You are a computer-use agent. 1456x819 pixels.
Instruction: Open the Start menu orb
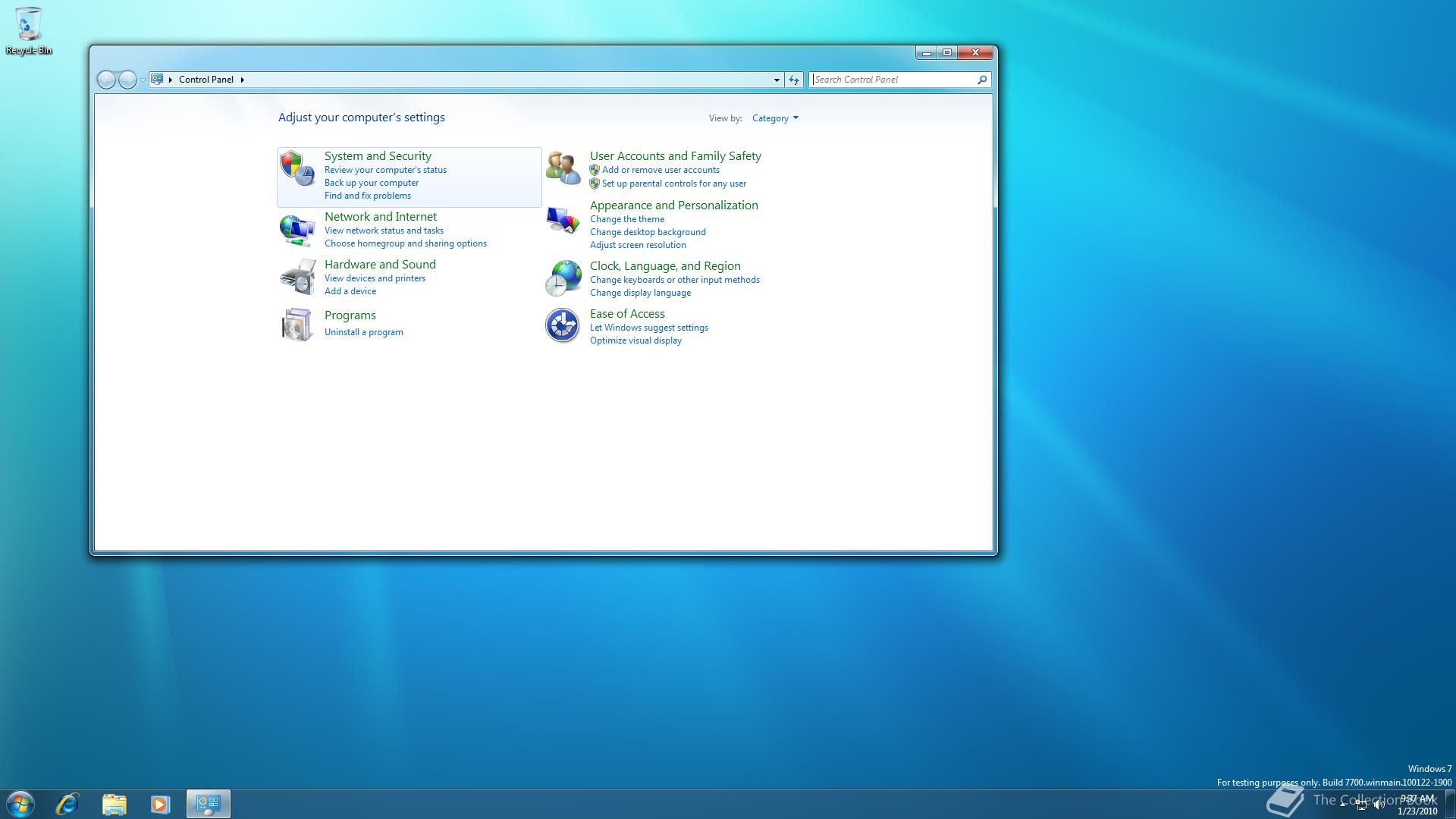pyautogui.click(x=20, y=804)
